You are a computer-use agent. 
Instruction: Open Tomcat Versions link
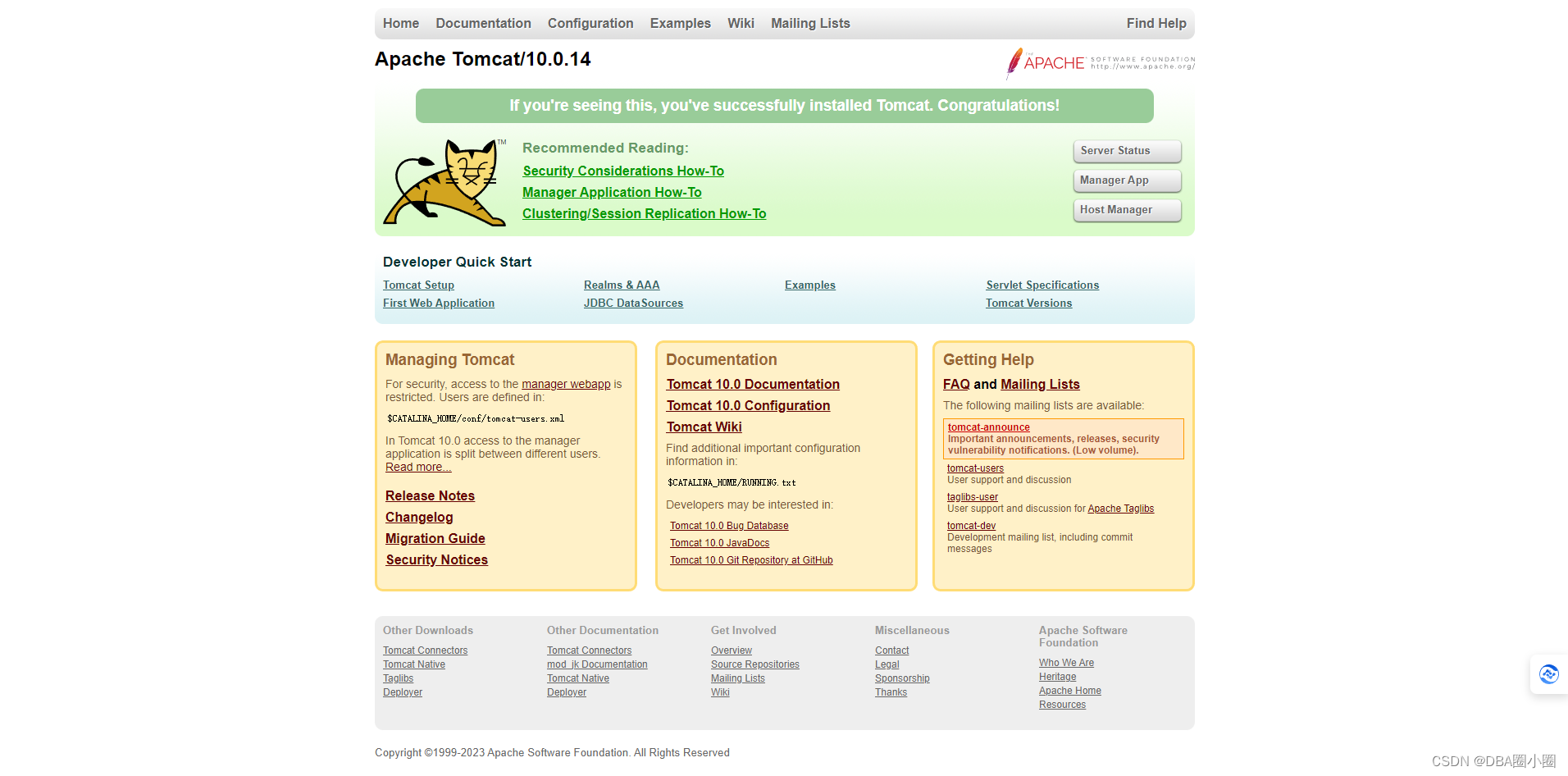[x=1028, y=303]
